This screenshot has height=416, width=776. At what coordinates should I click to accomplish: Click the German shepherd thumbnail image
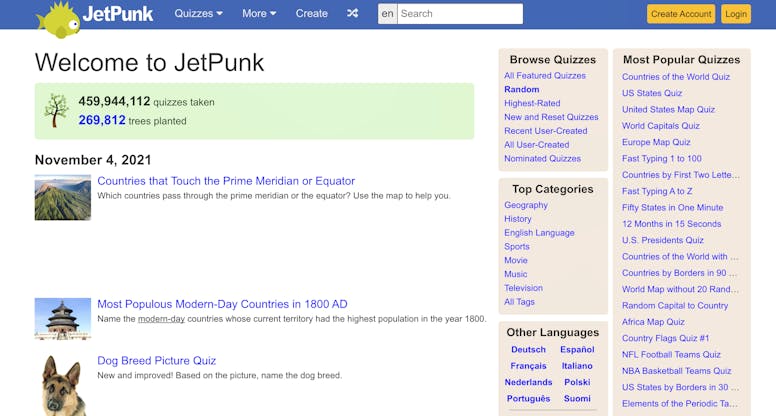click(63, 385)
